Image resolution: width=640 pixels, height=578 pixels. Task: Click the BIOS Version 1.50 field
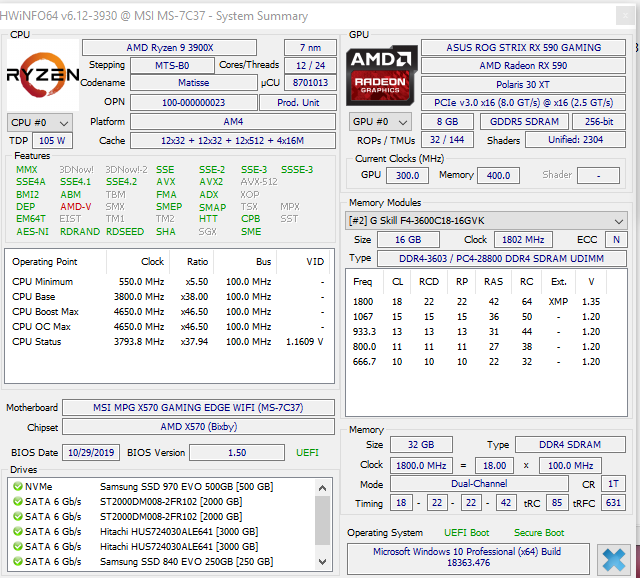[237, 453]
